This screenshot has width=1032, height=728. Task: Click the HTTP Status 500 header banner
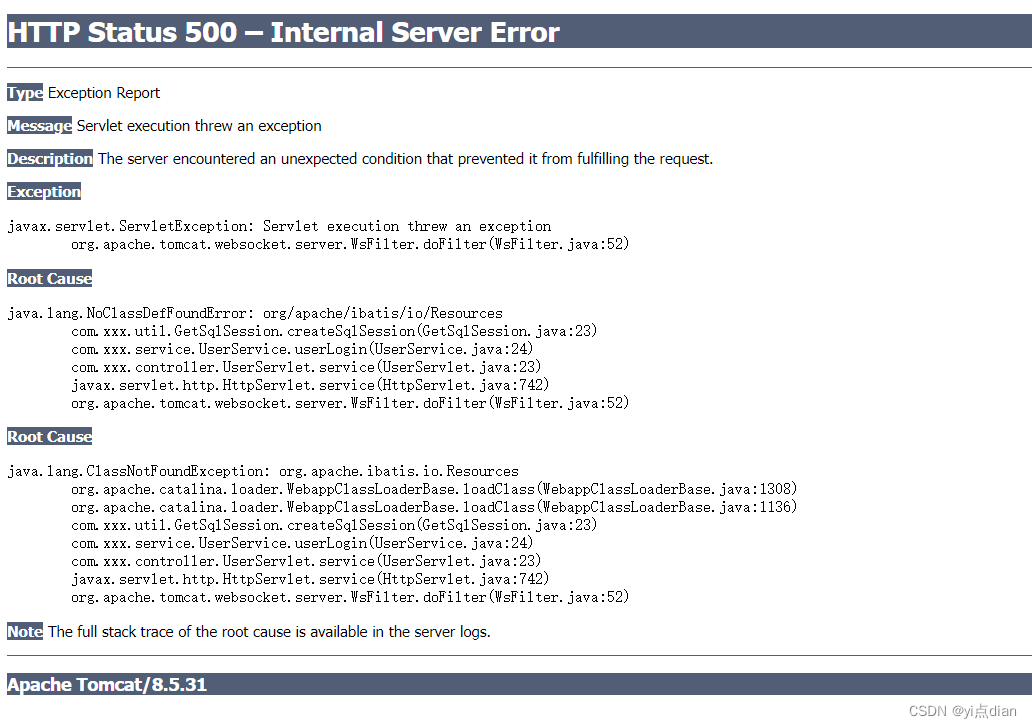(x=283, y=32)
